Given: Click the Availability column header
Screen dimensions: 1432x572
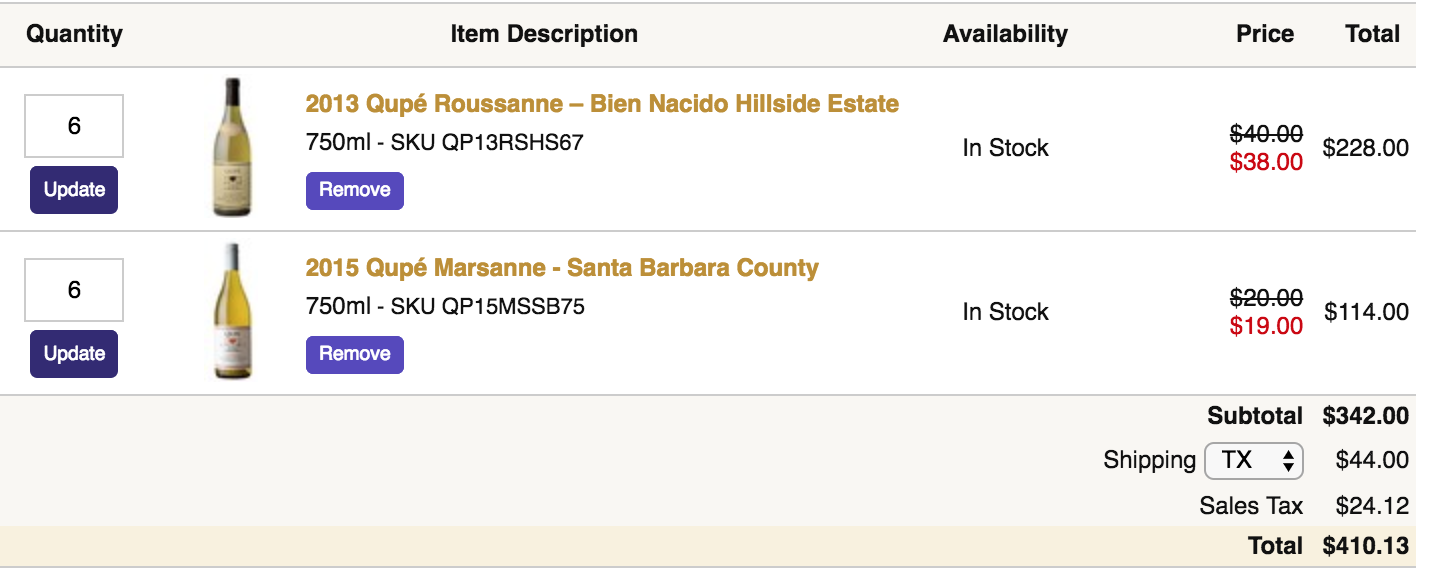Looking at the screenshot, I should [1005, 34].
